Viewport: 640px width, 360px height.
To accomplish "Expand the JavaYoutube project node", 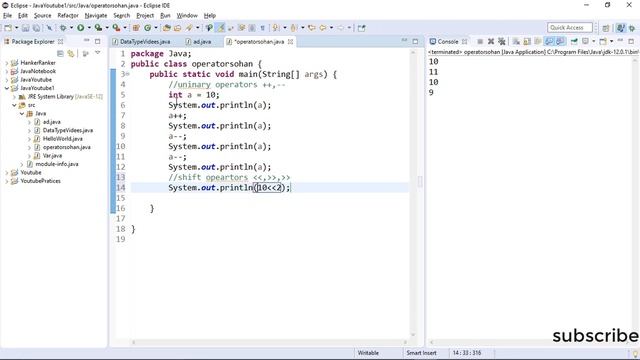I will pyautogui.click(x=7, y=80).
